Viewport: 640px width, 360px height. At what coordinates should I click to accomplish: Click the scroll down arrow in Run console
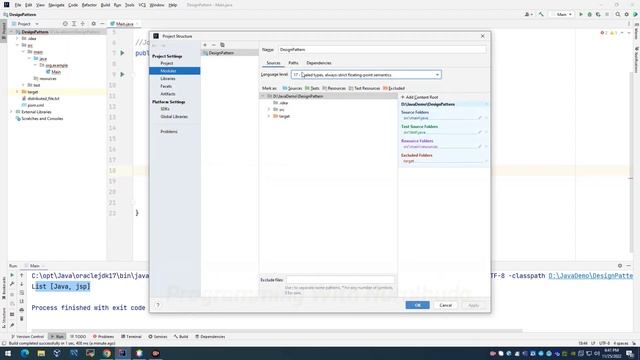(x=22, y=284)
